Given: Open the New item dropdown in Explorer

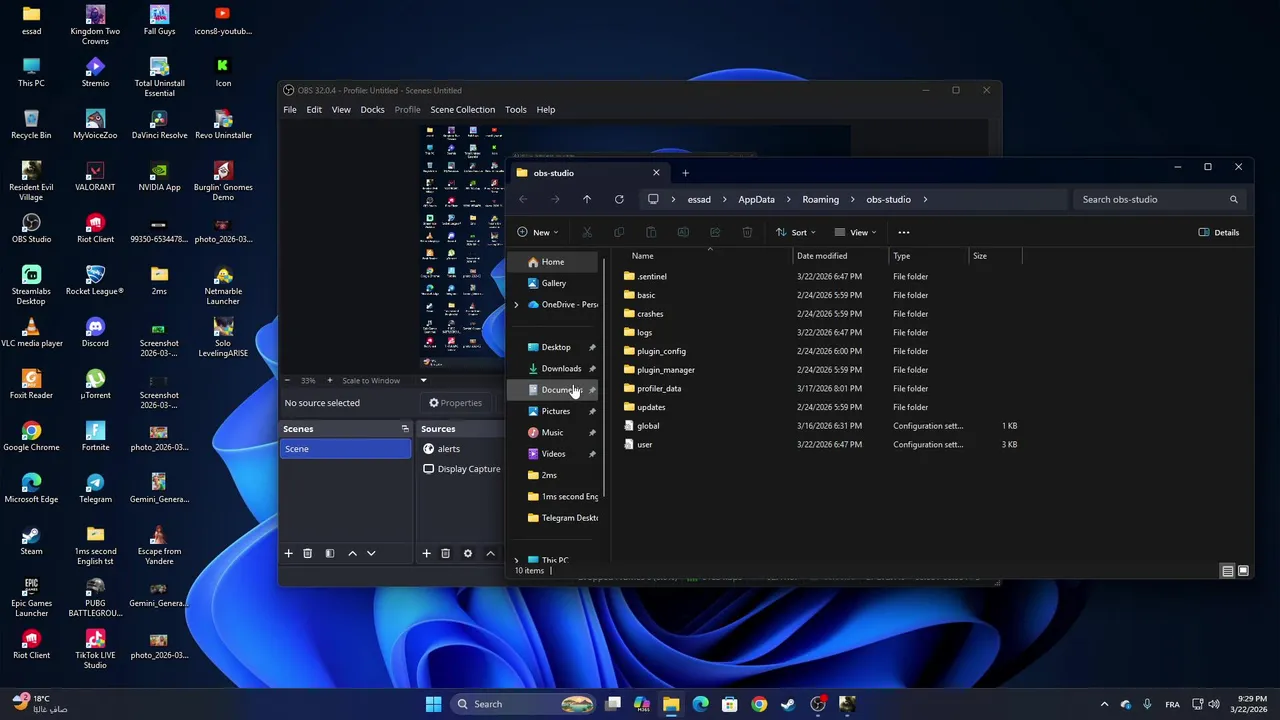Looking at the screenshot, I should pyautogui.click(x=536, y=232).
